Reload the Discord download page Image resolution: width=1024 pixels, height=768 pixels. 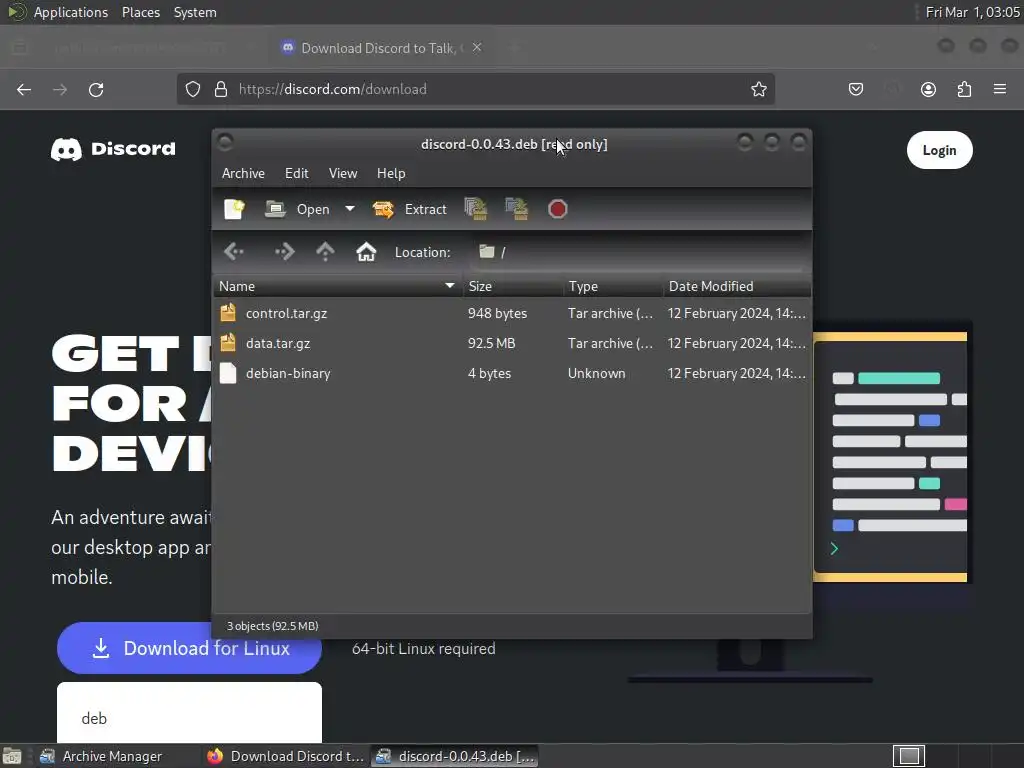pyautogui.click(x=96, y=89)
